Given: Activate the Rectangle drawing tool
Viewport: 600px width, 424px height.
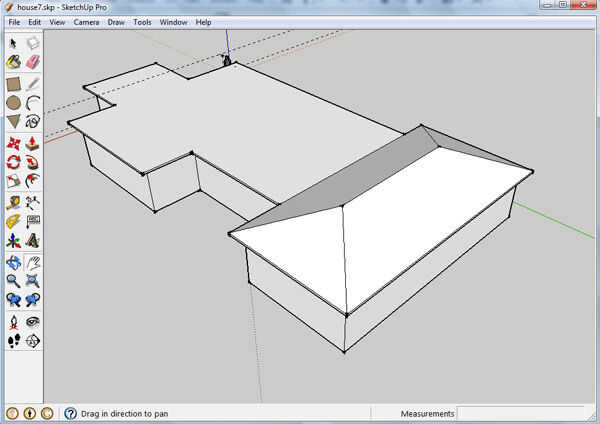Looking at the screenshot, I should point(13,85).
